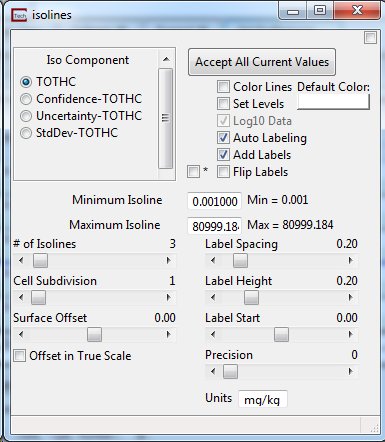Viewport: 385px width, 442px height.
Task: Click Accept All Current Values button
Action: [262, 62]
